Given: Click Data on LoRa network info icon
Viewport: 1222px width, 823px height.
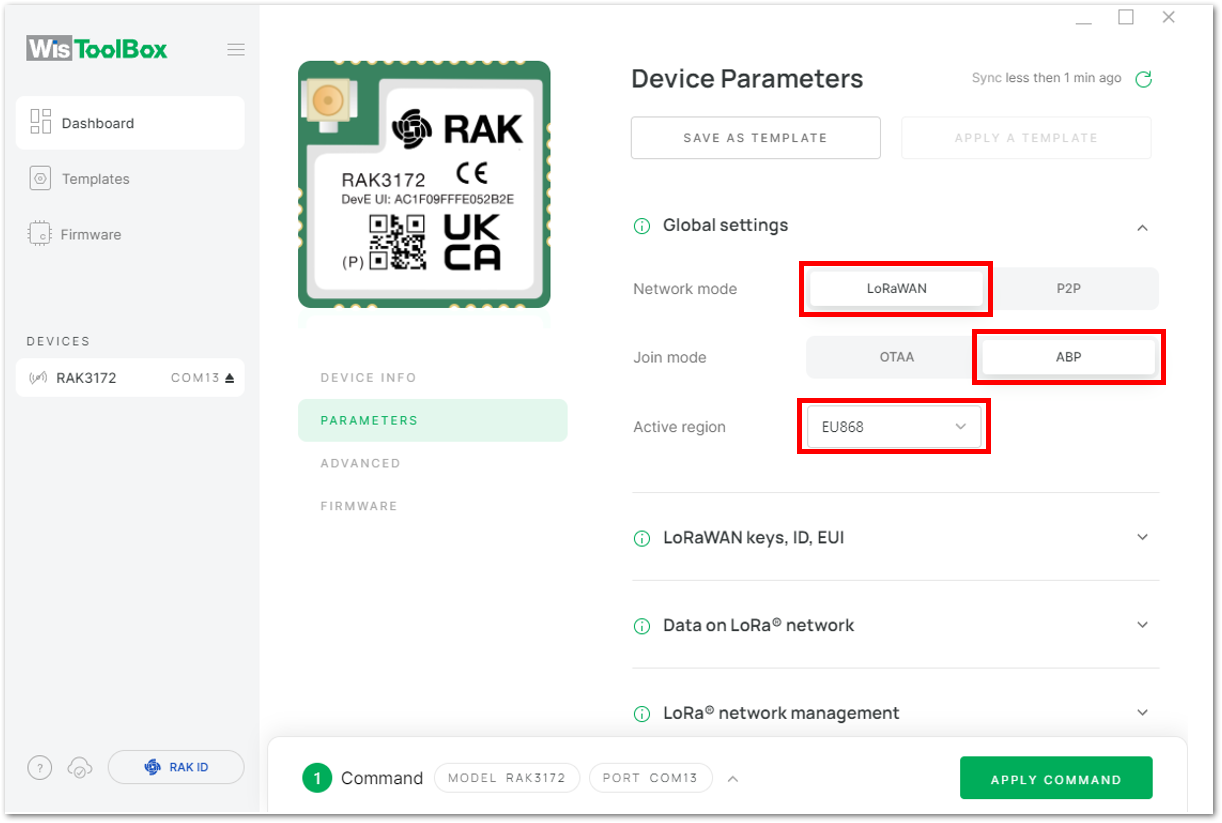Looking at the screenshot, I should click(642, 626).
